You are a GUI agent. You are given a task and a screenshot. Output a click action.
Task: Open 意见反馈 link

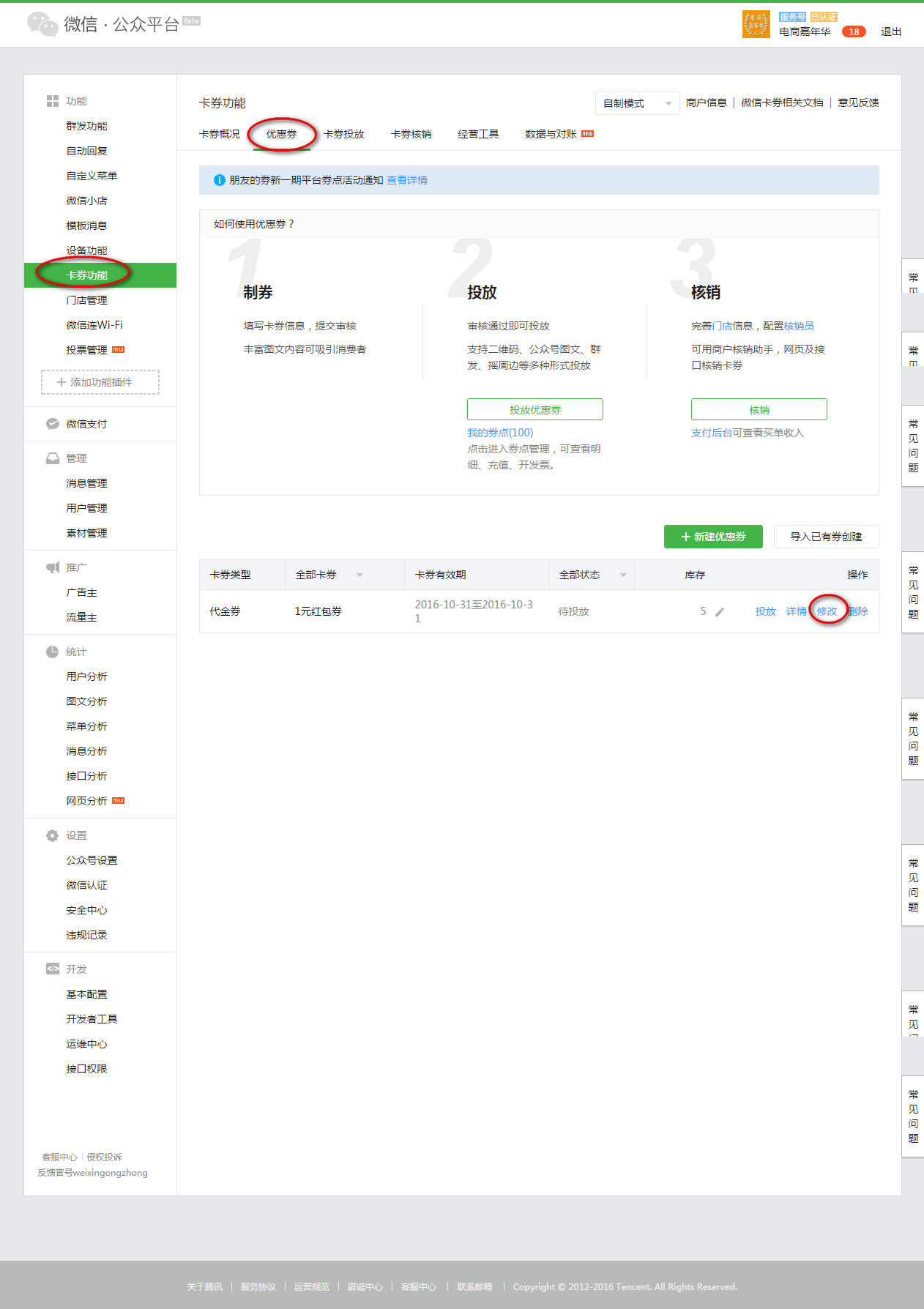coord(858,102)
